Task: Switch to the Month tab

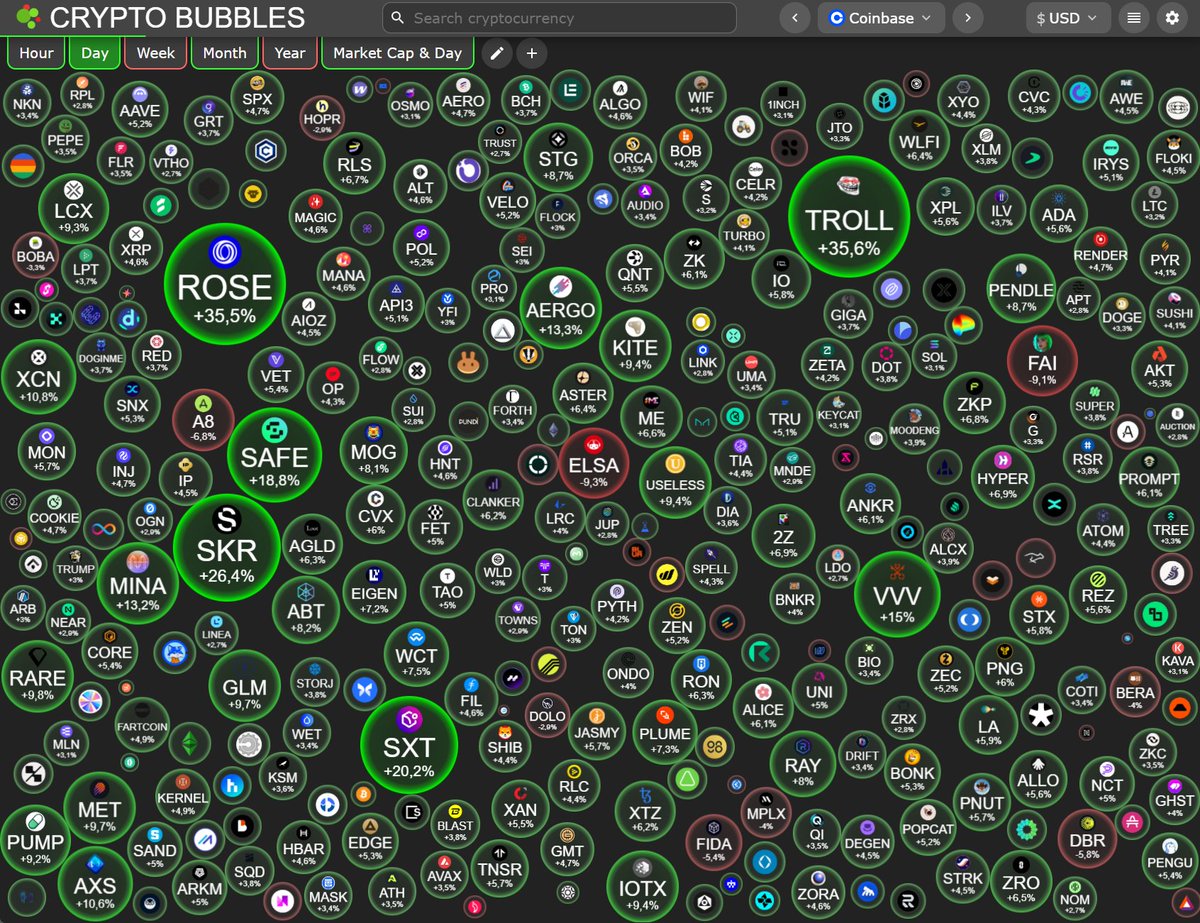Action: pos(224,53)
